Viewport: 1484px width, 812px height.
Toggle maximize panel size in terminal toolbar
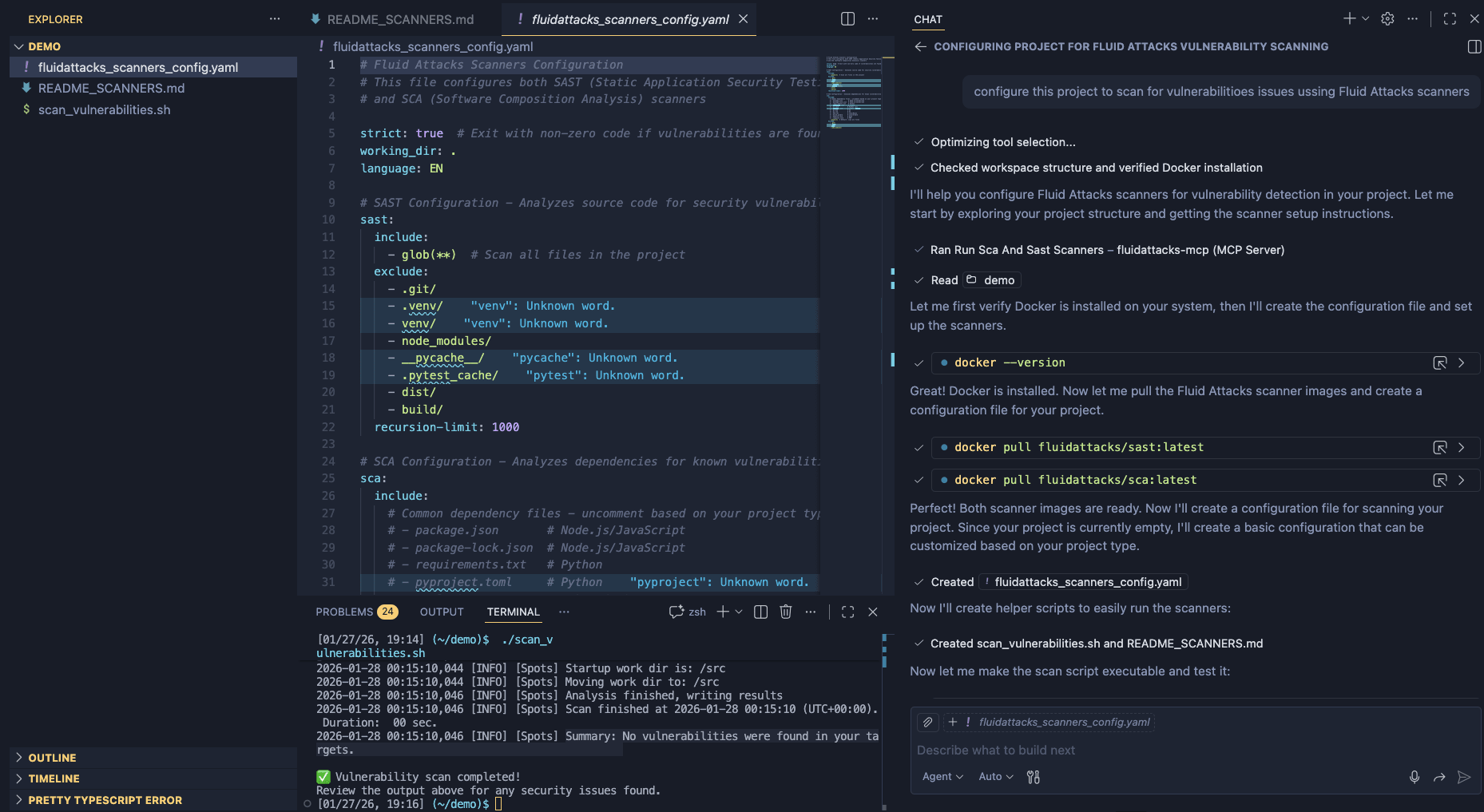847,612
